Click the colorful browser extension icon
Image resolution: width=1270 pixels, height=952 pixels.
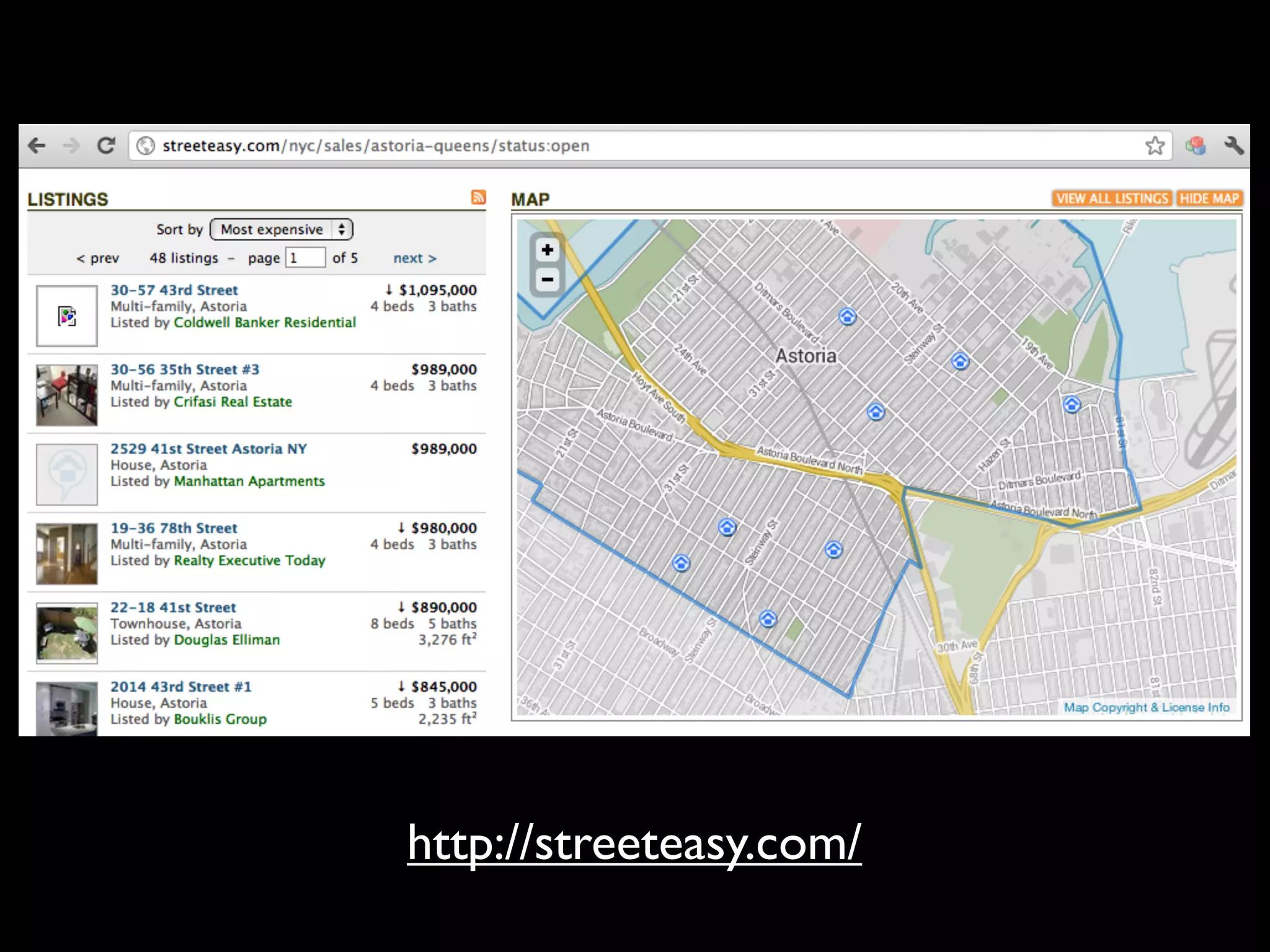point(1195,146)
